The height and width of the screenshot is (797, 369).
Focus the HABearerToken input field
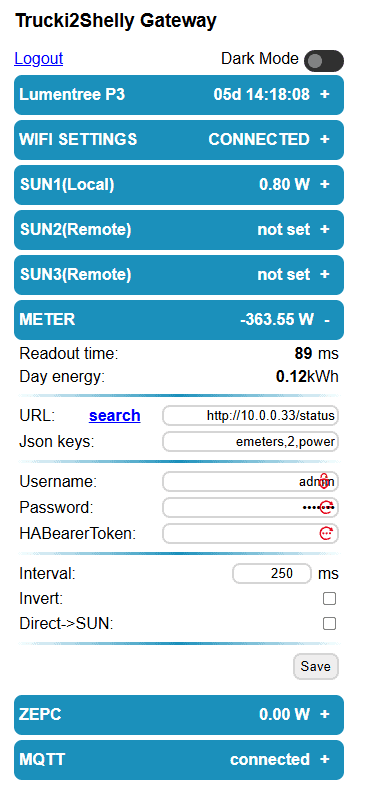coord(251,534)
